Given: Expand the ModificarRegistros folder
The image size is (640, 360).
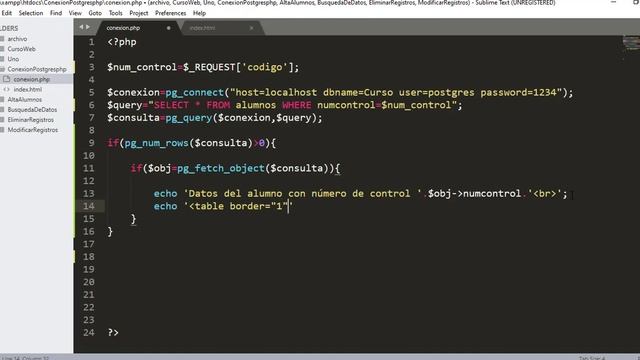Looking at the screenshot, I should tap(33, 130).
